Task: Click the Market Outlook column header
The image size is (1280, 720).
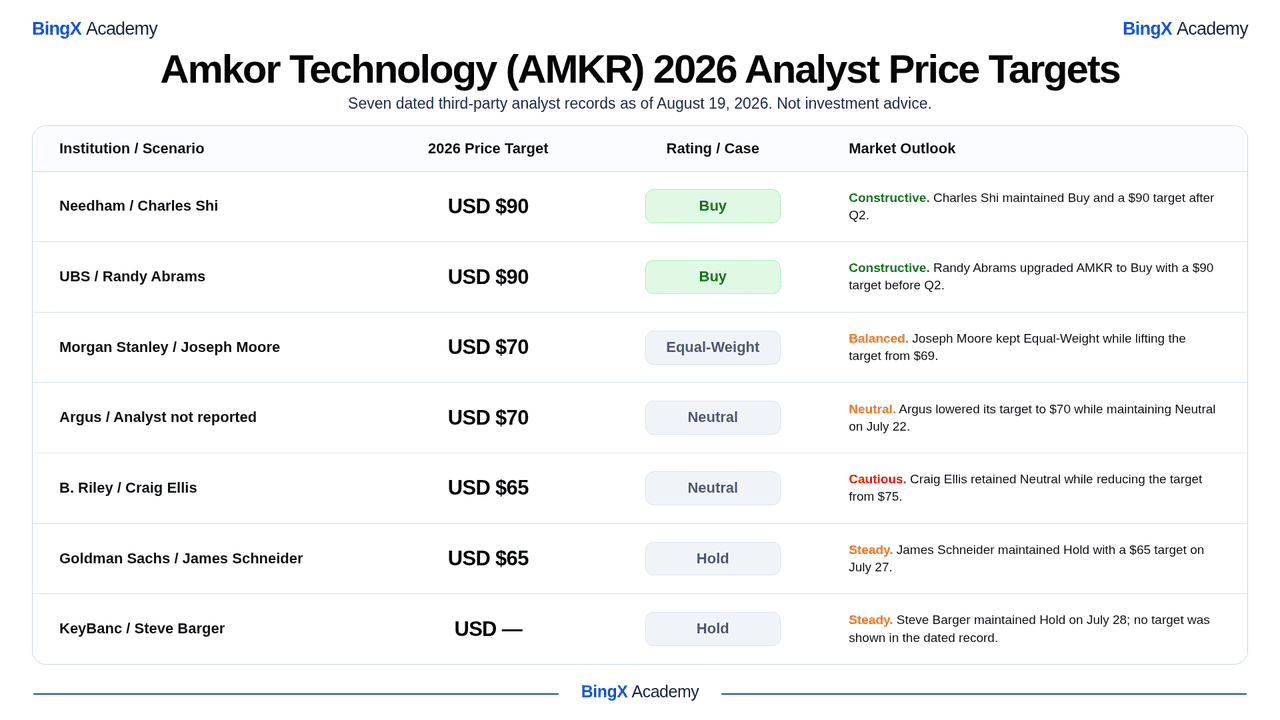Action: tap(902, 149)
